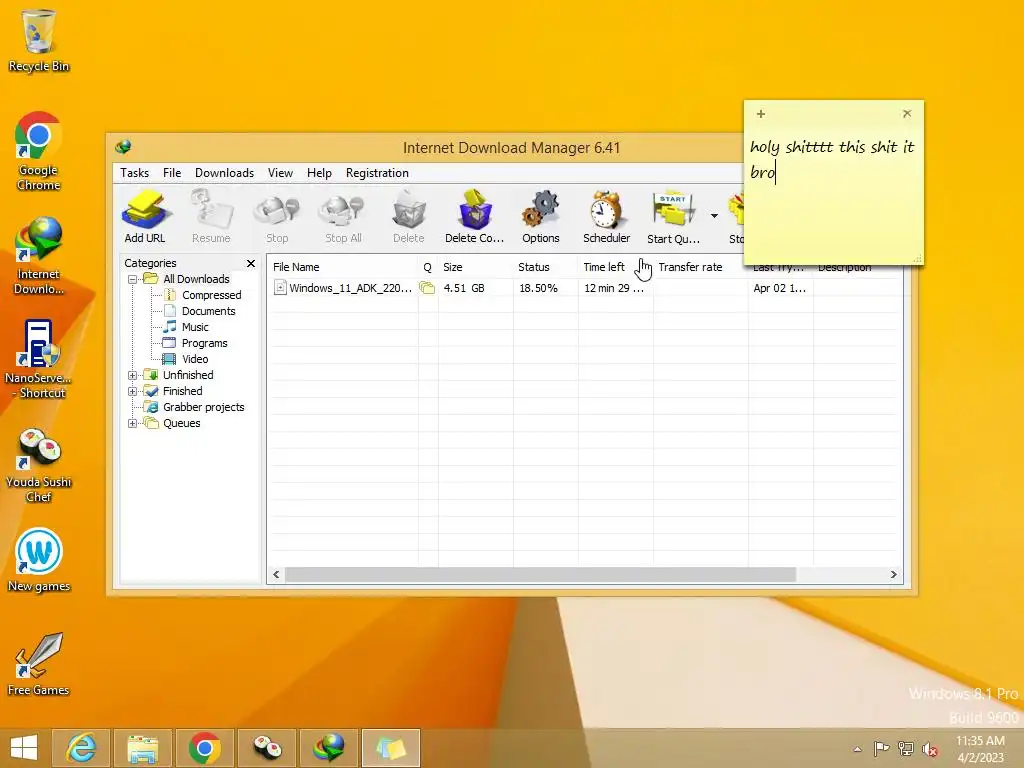
Task: Sort by File Name column header
Action: tap(343, 267)
